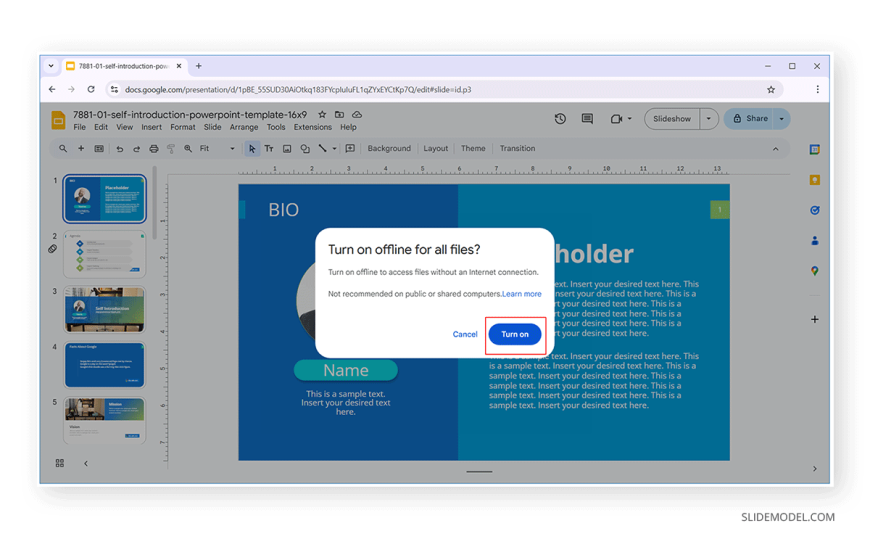Open the Learn more link

click(522, 294)
